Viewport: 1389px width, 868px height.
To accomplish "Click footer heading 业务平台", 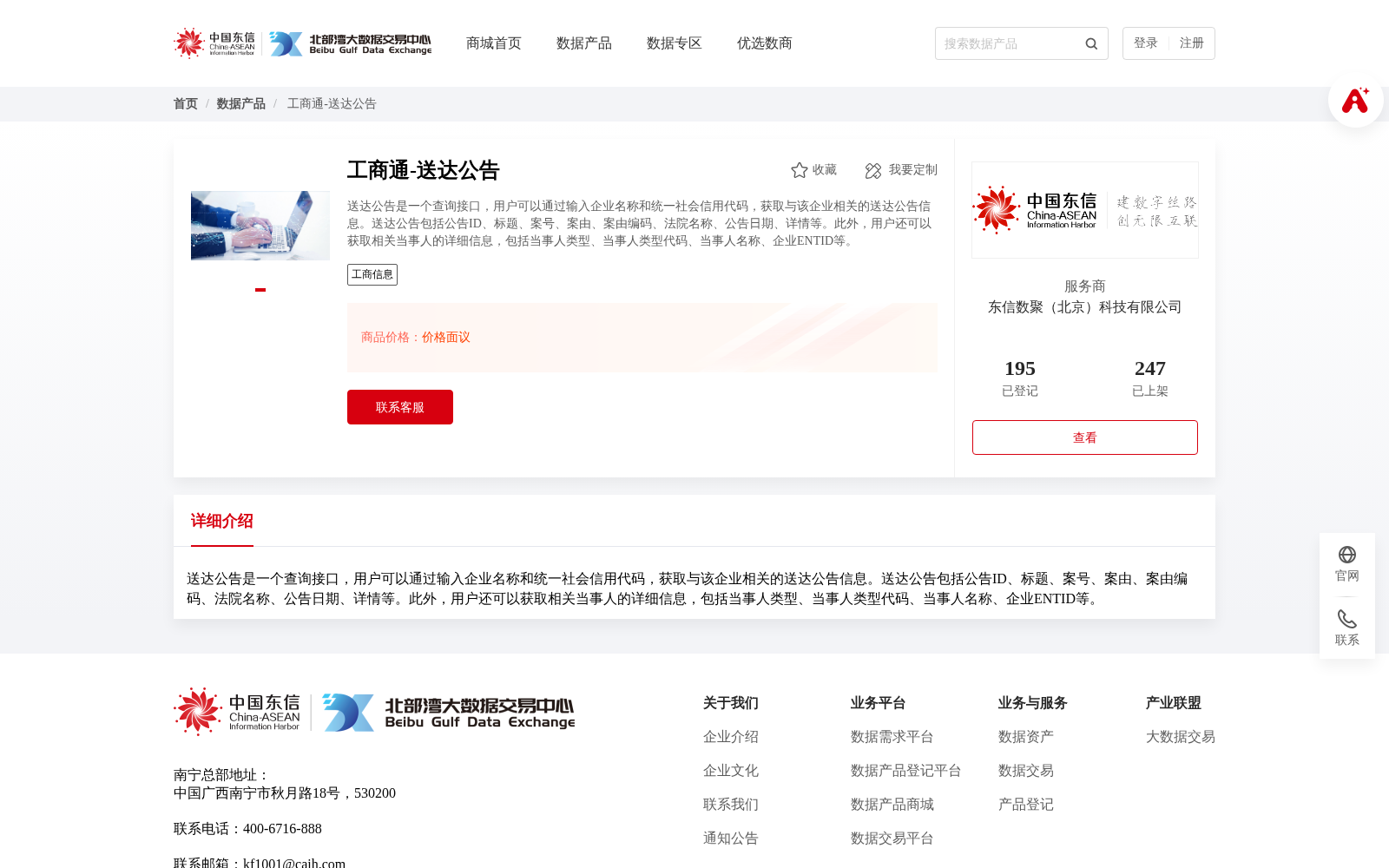I will [879, 703].
